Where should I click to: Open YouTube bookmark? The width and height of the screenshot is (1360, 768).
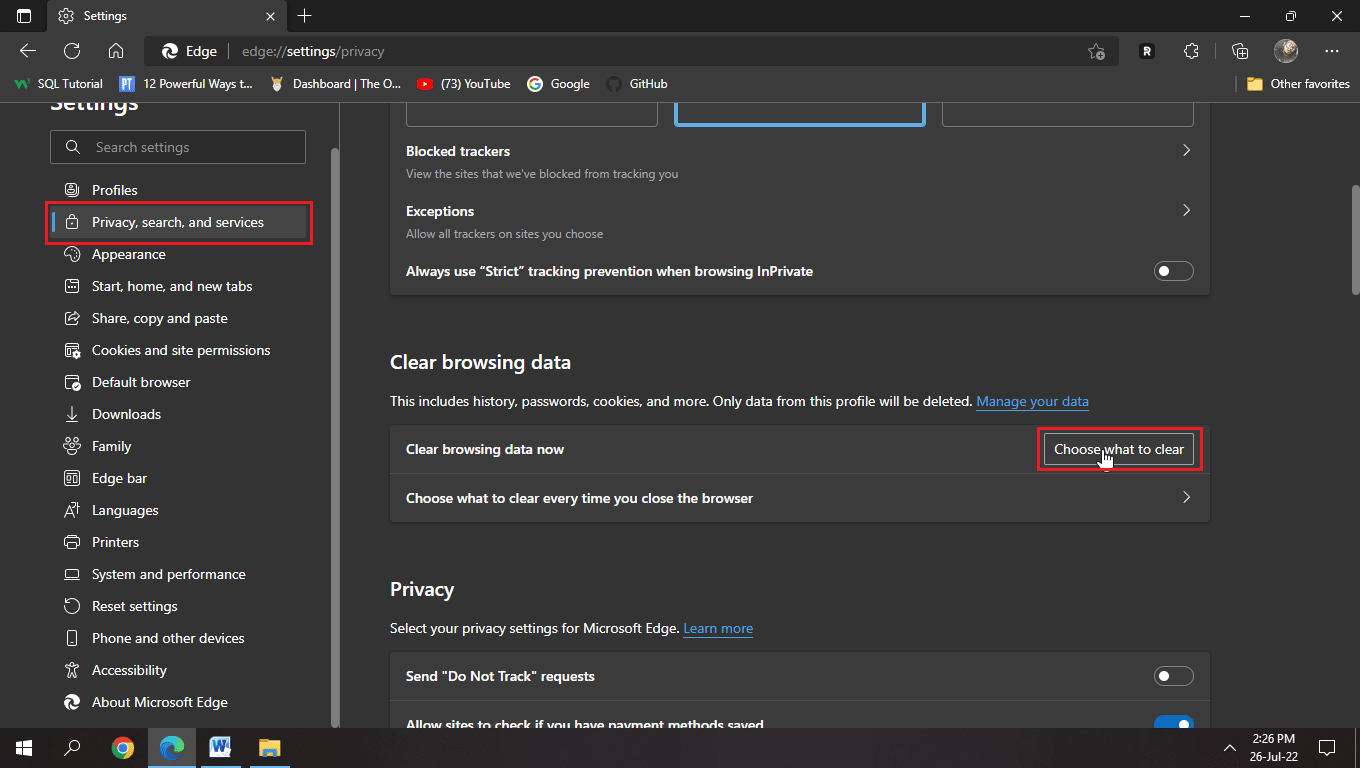(463, 84)
